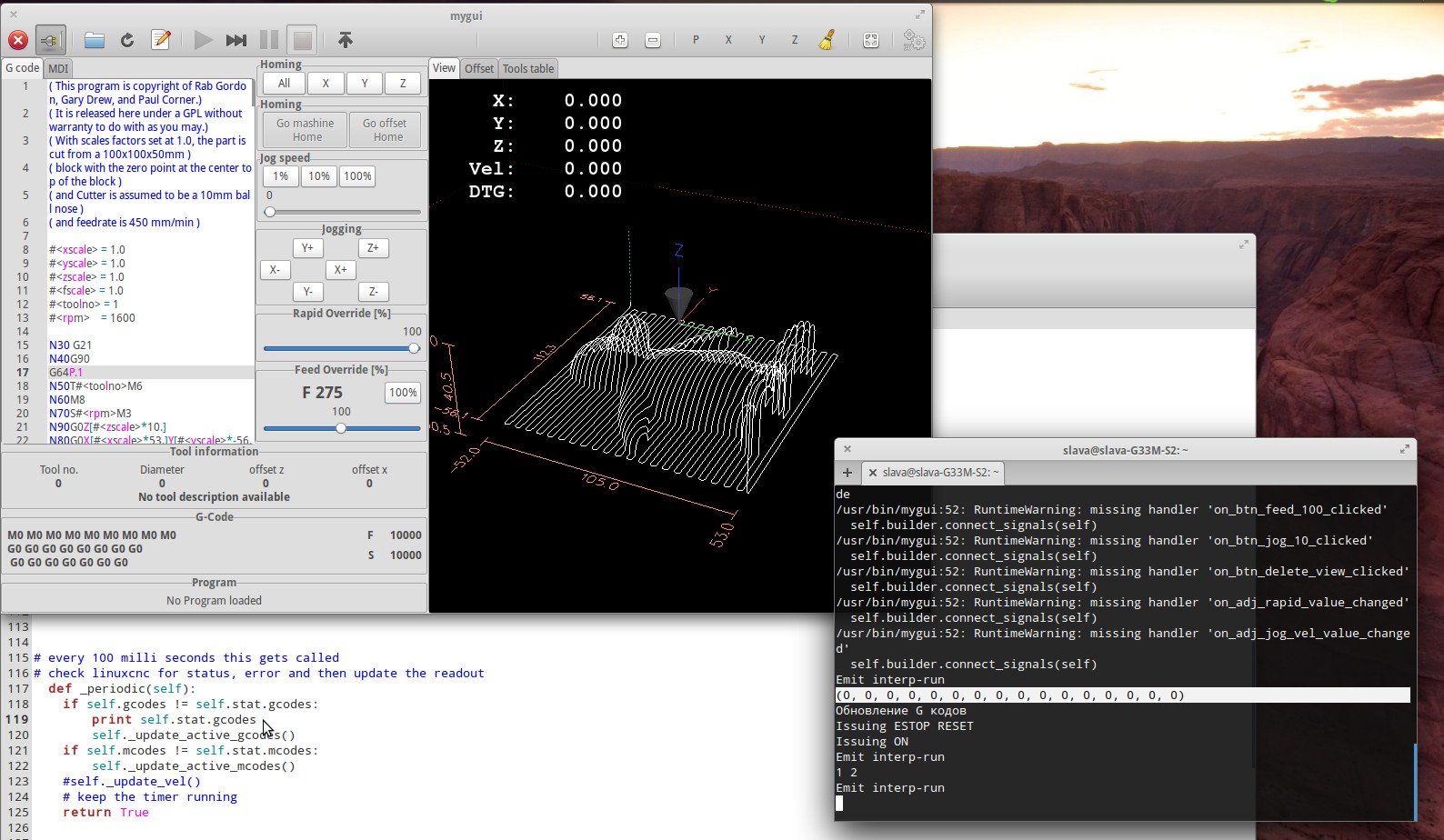Set jog speed to 10%

(x=319, y=176)
